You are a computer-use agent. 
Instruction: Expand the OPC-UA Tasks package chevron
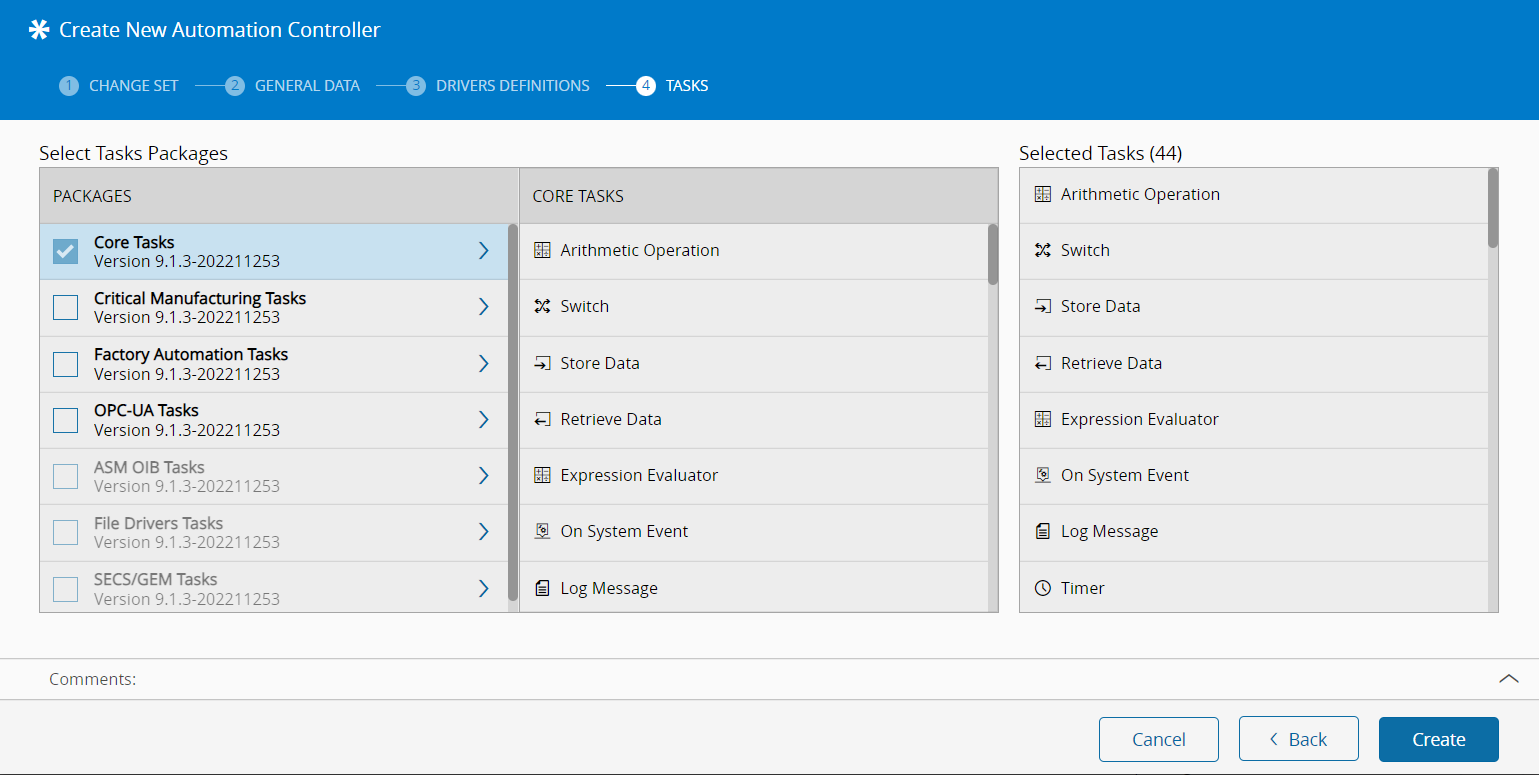point(483,419)
